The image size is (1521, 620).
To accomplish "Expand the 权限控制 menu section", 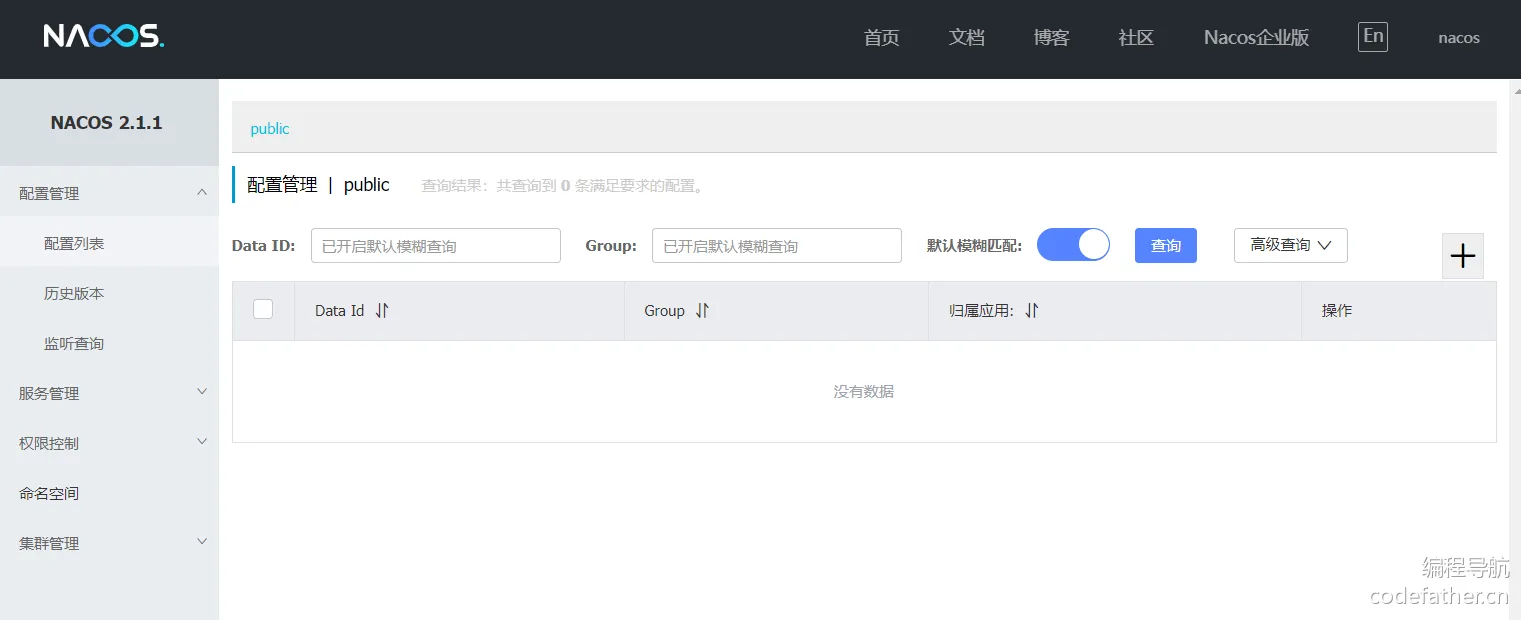I will (x=109, y=443).
